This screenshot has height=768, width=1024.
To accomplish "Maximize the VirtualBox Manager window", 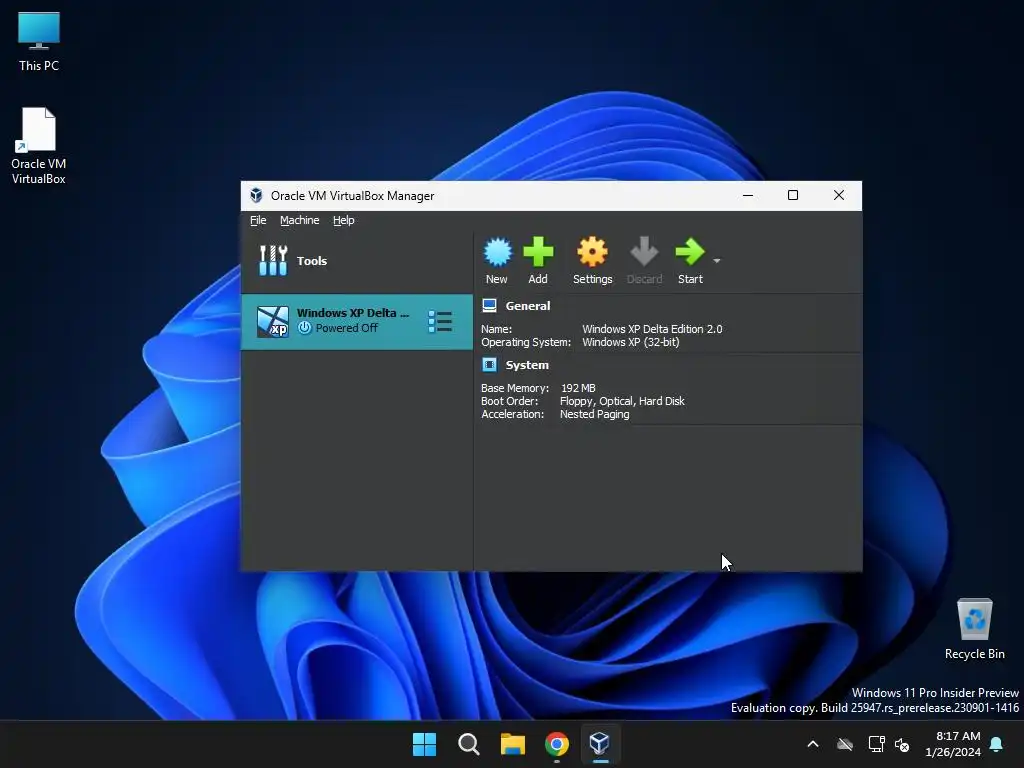I will click(x=793, y=195).
